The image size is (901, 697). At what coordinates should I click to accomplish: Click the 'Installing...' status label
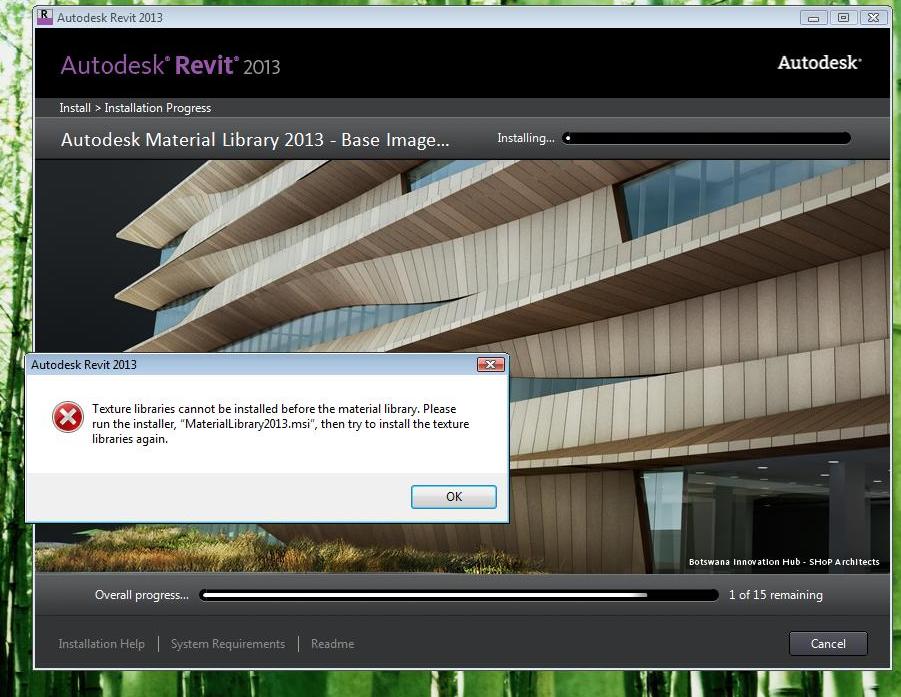[525, 138]
